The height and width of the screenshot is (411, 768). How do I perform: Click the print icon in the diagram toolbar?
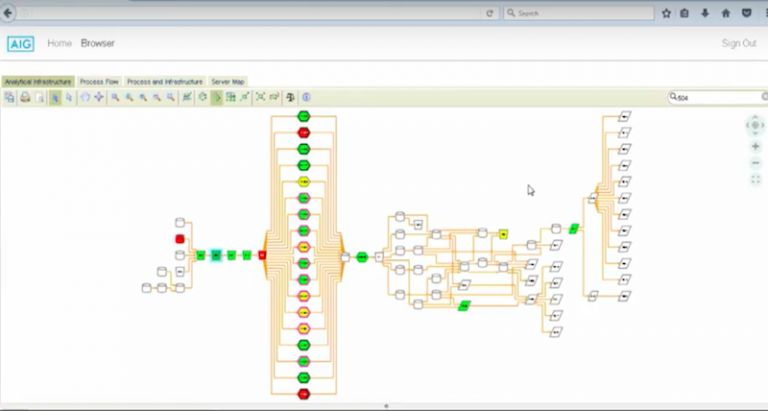point(24,97)
